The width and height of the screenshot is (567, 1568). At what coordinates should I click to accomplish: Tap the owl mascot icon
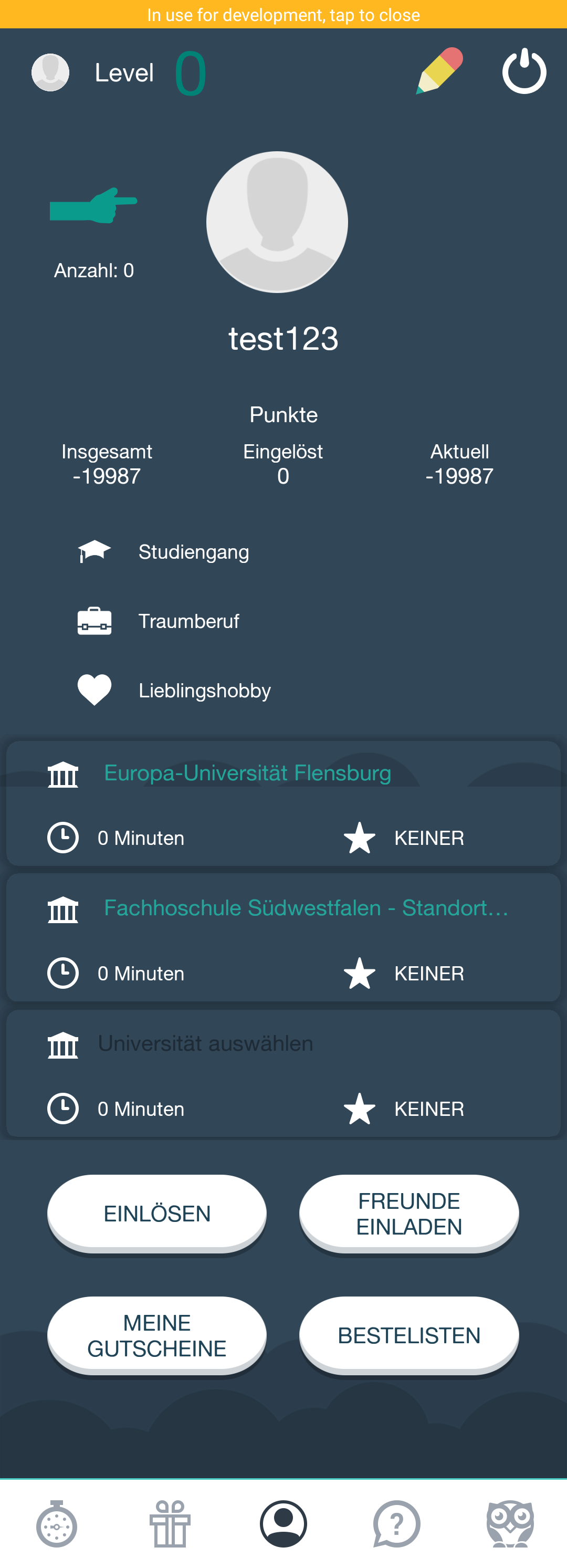click(510, 1523)
